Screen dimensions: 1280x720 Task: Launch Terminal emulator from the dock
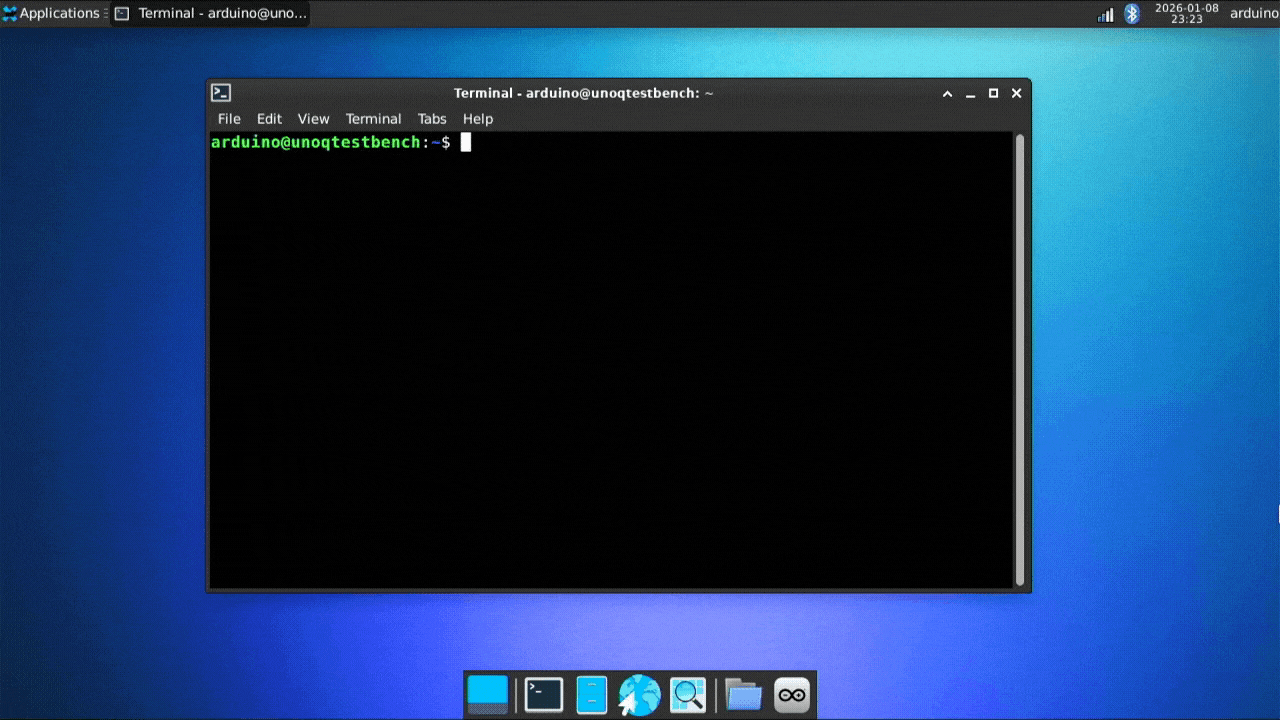[x=544, y=695]
